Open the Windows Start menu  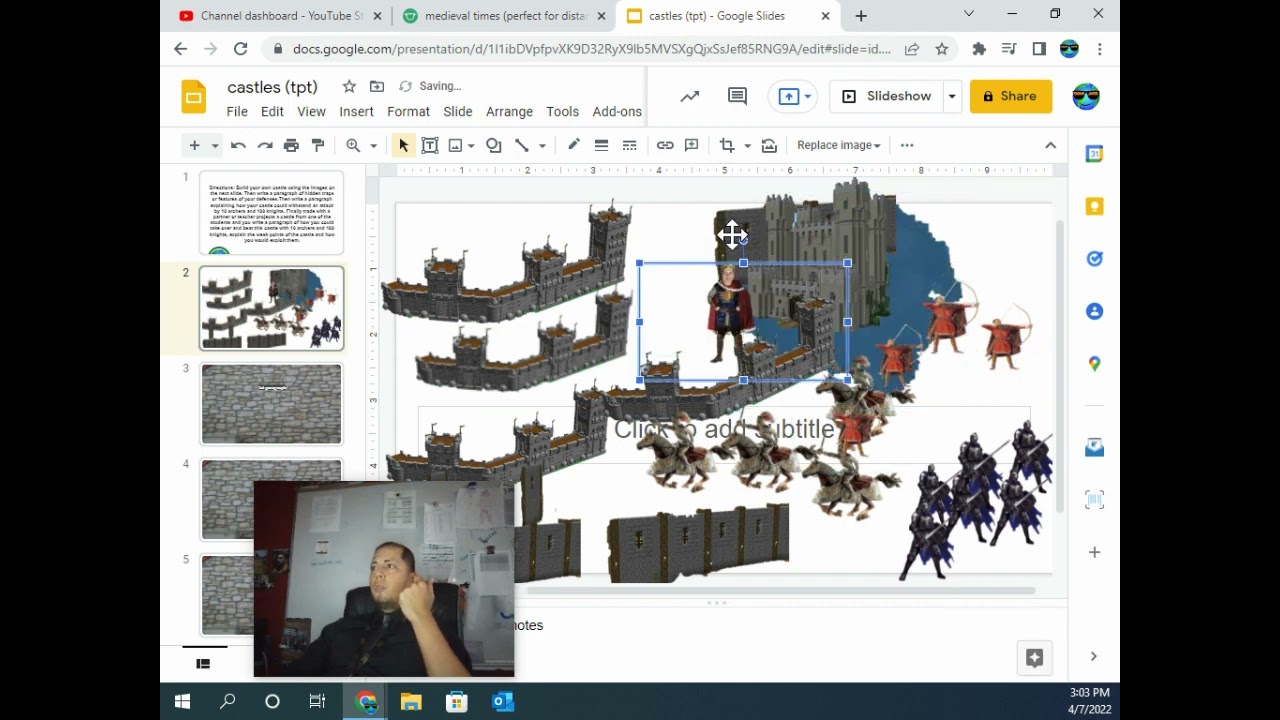[182, 702]
